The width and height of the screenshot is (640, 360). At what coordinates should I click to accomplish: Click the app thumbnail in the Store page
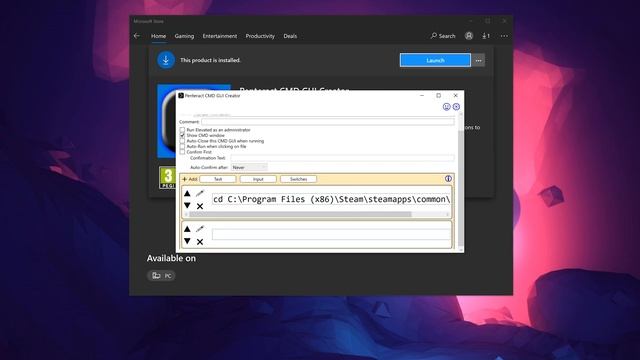tap(167, 121)
